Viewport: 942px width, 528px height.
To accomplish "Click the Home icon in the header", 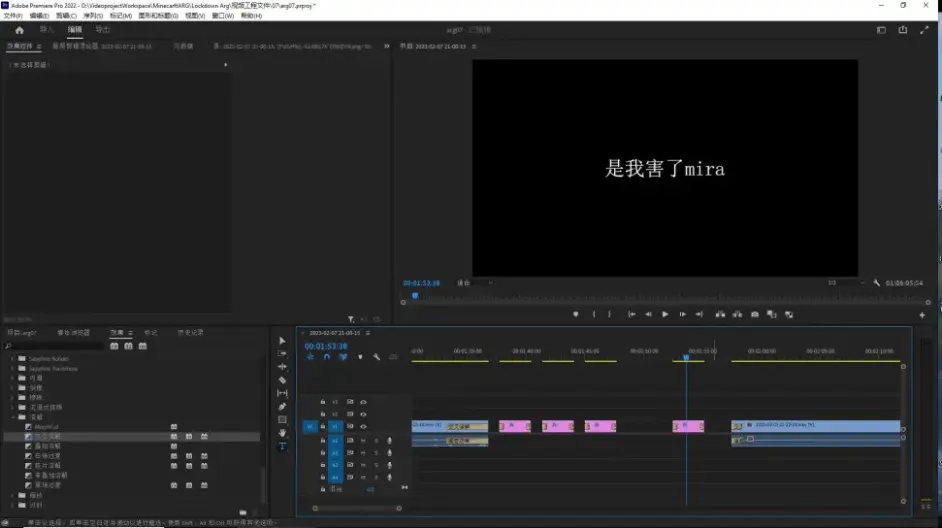I will click(x=19, y=30).
